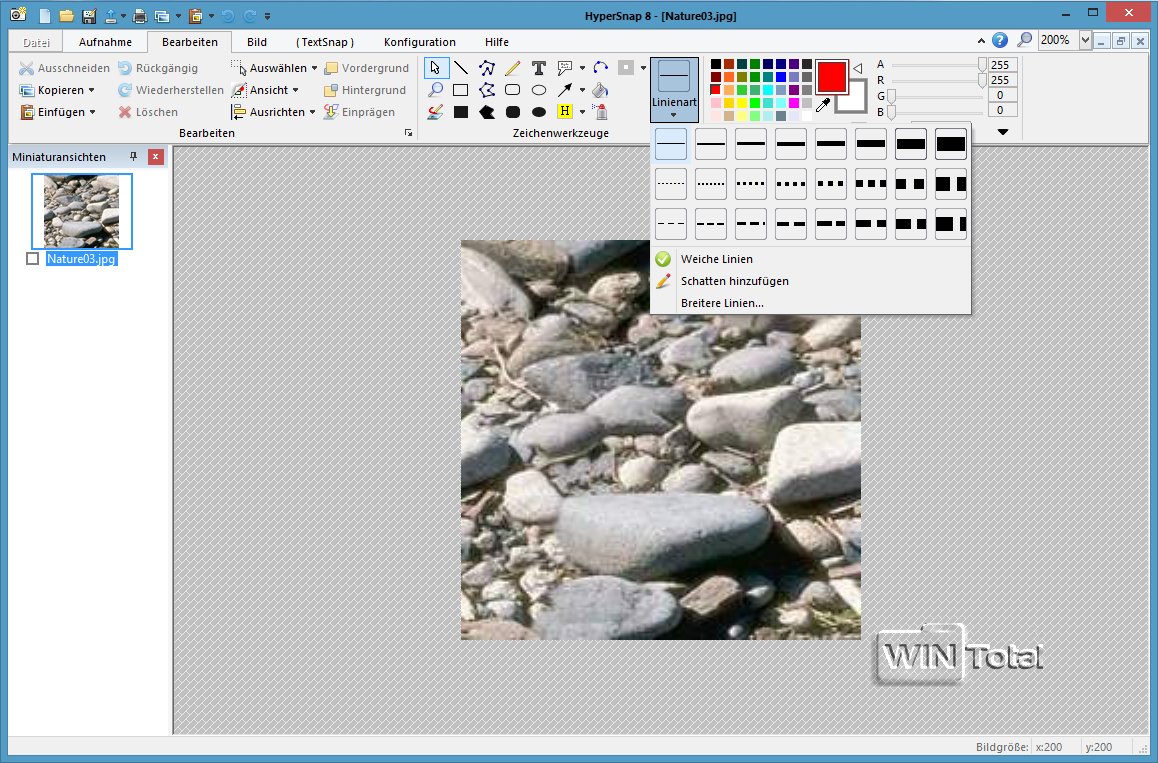
Task: Click the eyedropper color picker
Action: point(824,105)
